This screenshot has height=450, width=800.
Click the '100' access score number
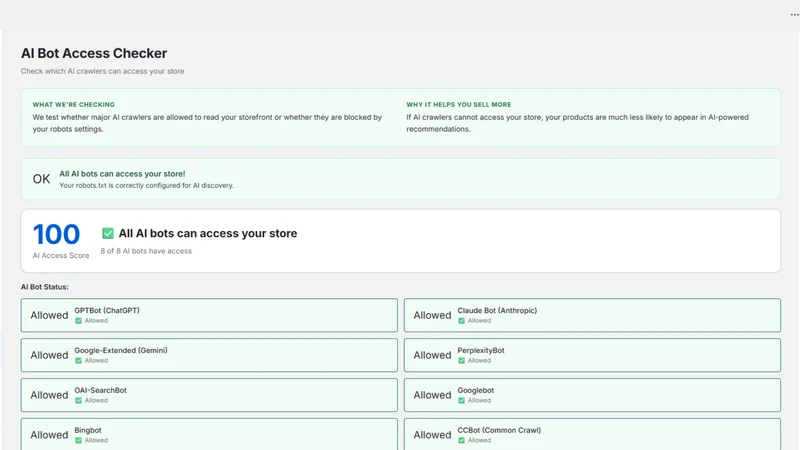(x=56, y=234)
